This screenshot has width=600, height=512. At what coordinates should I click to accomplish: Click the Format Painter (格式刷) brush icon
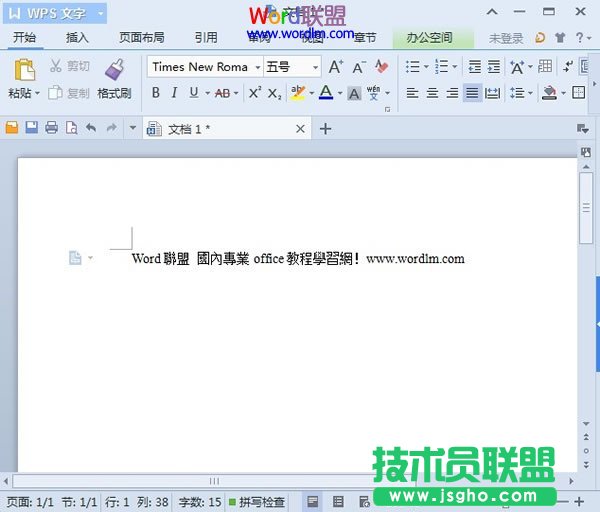[114, 70]
